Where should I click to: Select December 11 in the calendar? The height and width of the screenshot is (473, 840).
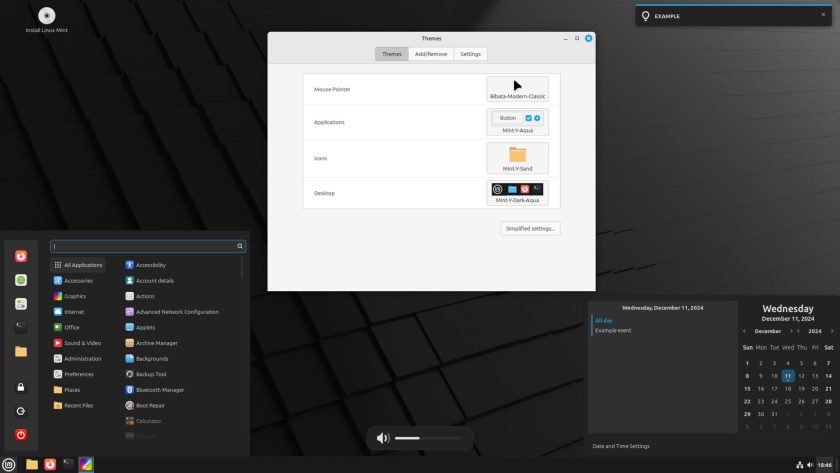(788, 376)
